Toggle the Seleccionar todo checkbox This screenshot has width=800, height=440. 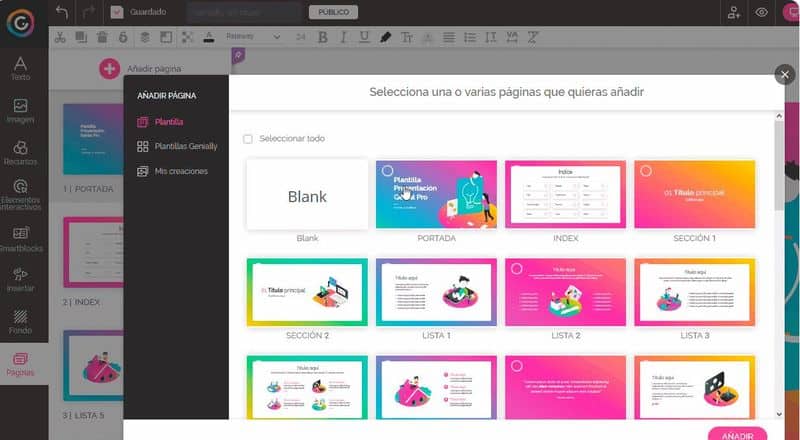(248, 139)
